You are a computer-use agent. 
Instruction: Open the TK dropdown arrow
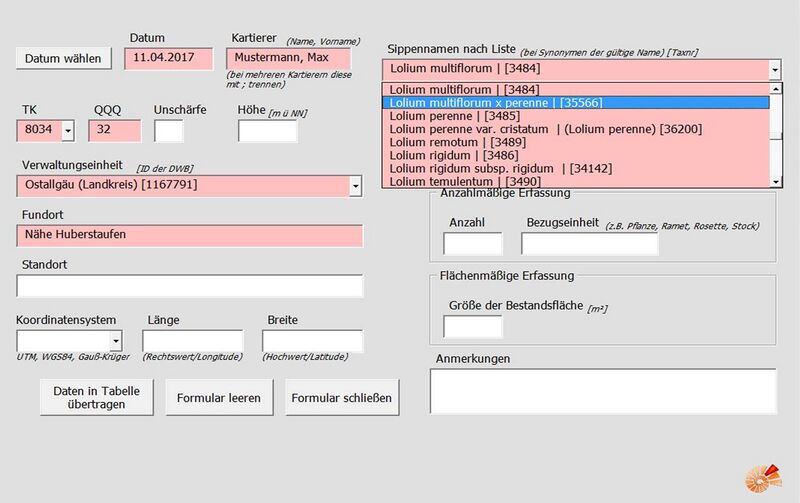[x=68, y=131]
